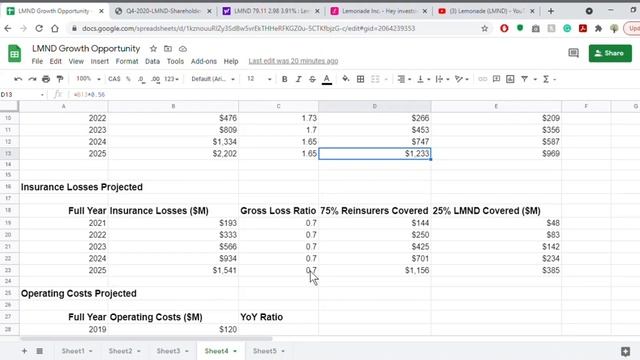Check cloud save status icon
This screenshot has width=640, height=360.
coord(183,49)
